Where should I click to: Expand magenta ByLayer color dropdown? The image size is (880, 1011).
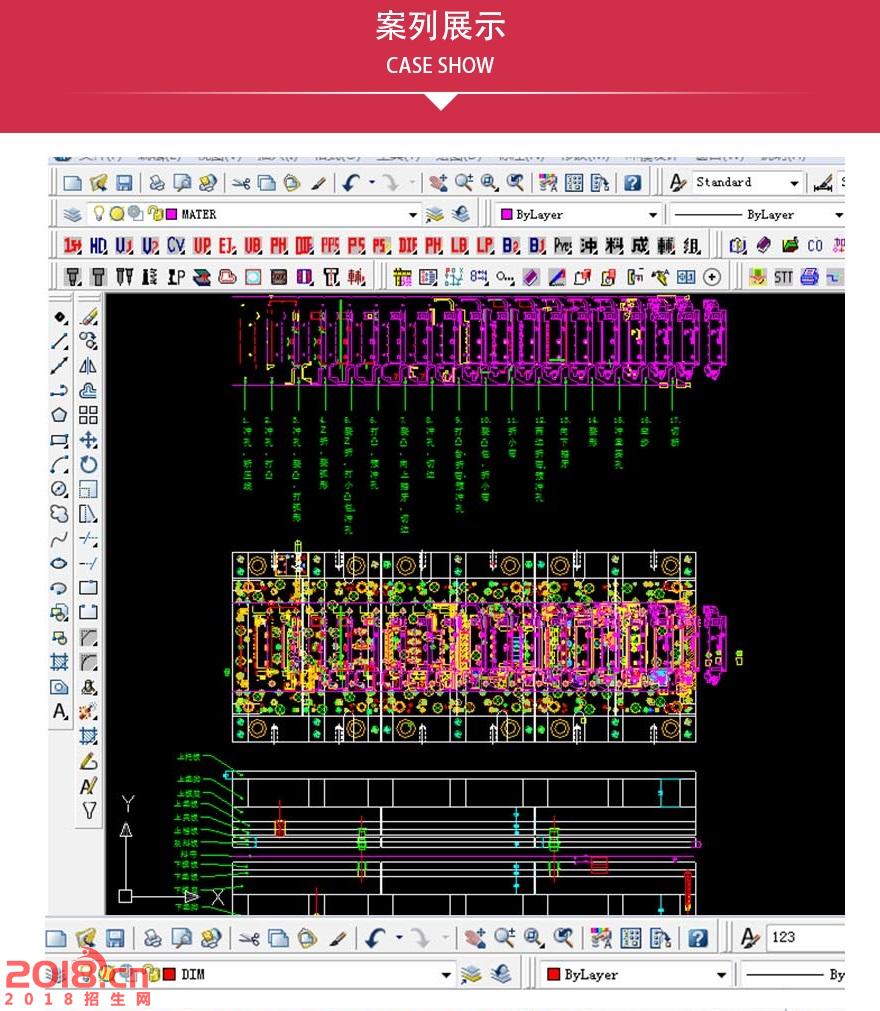(x=653, y=215)
